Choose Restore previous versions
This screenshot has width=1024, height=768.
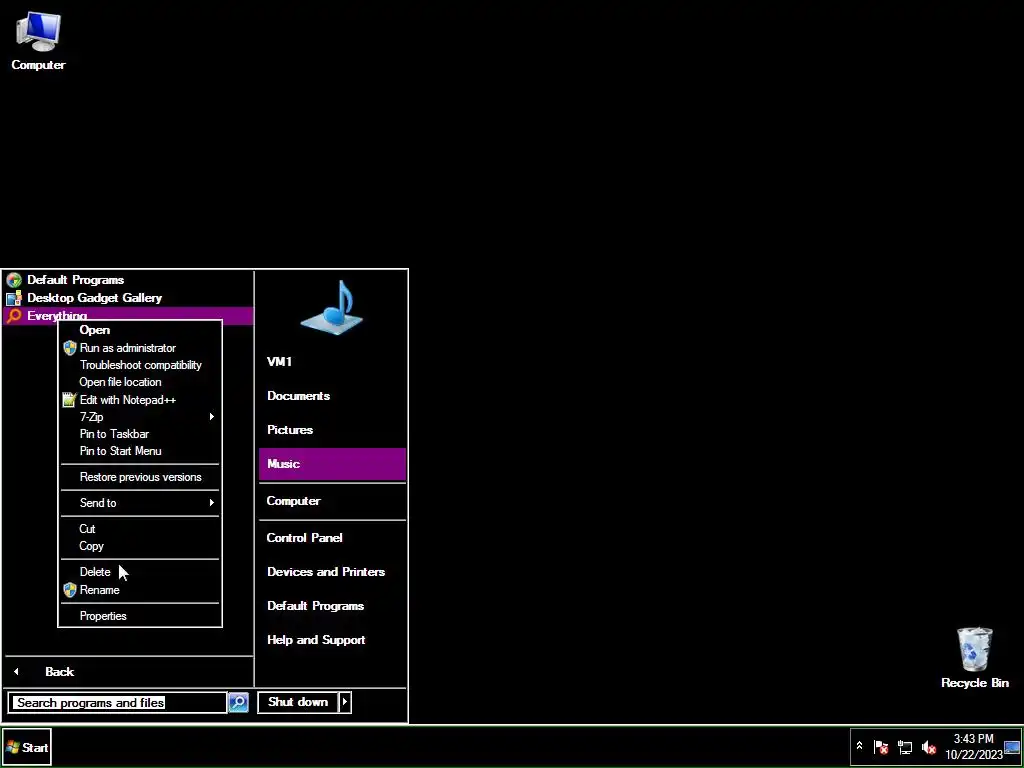(x=140, y=477)
